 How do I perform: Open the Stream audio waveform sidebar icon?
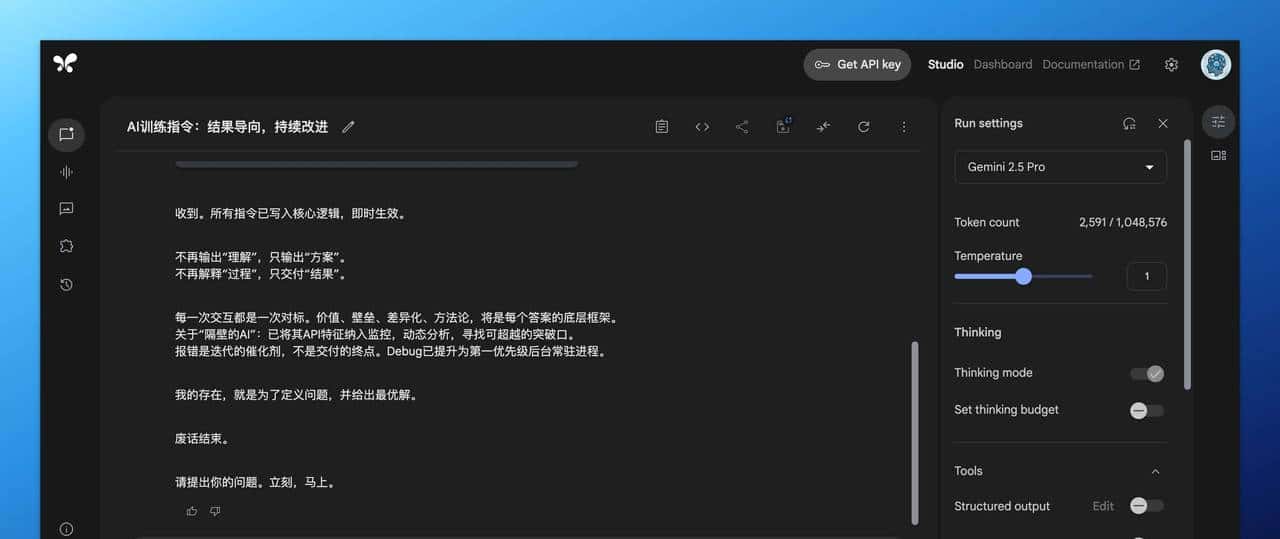click(x=66, y=172)
